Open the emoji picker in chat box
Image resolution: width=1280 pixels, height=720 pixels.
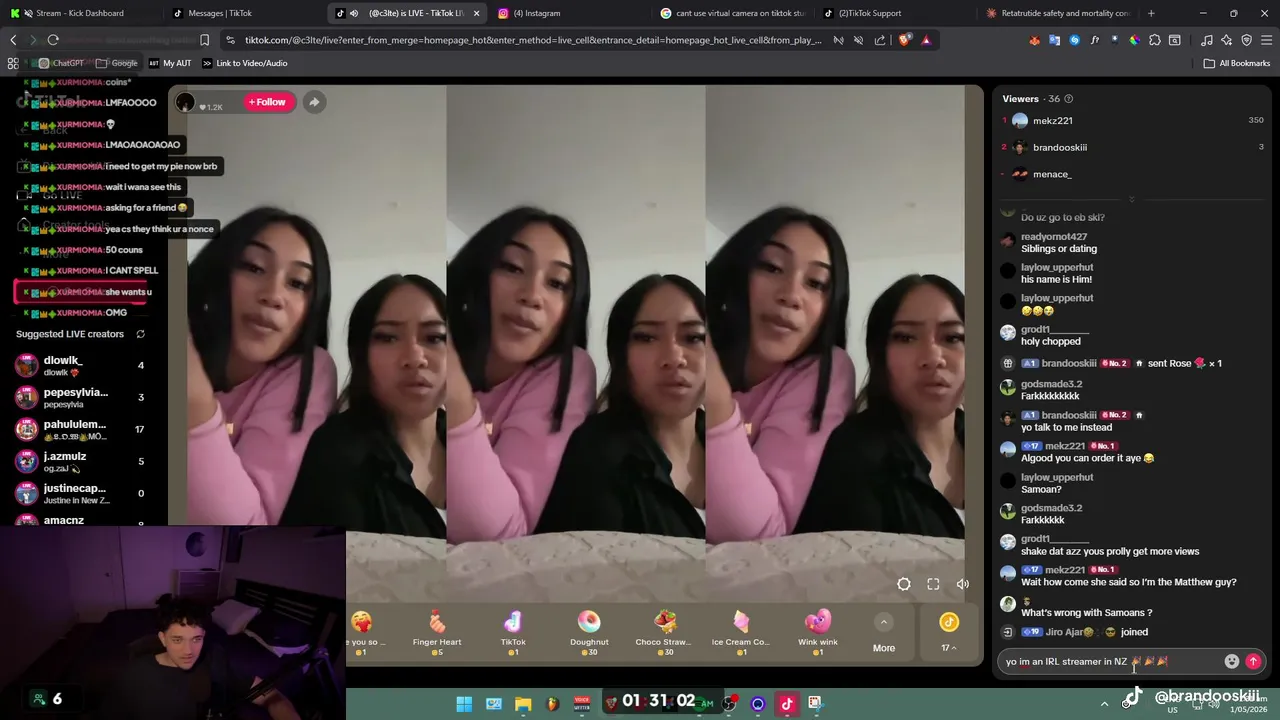pyautogui.click(x=1232, y=661)
